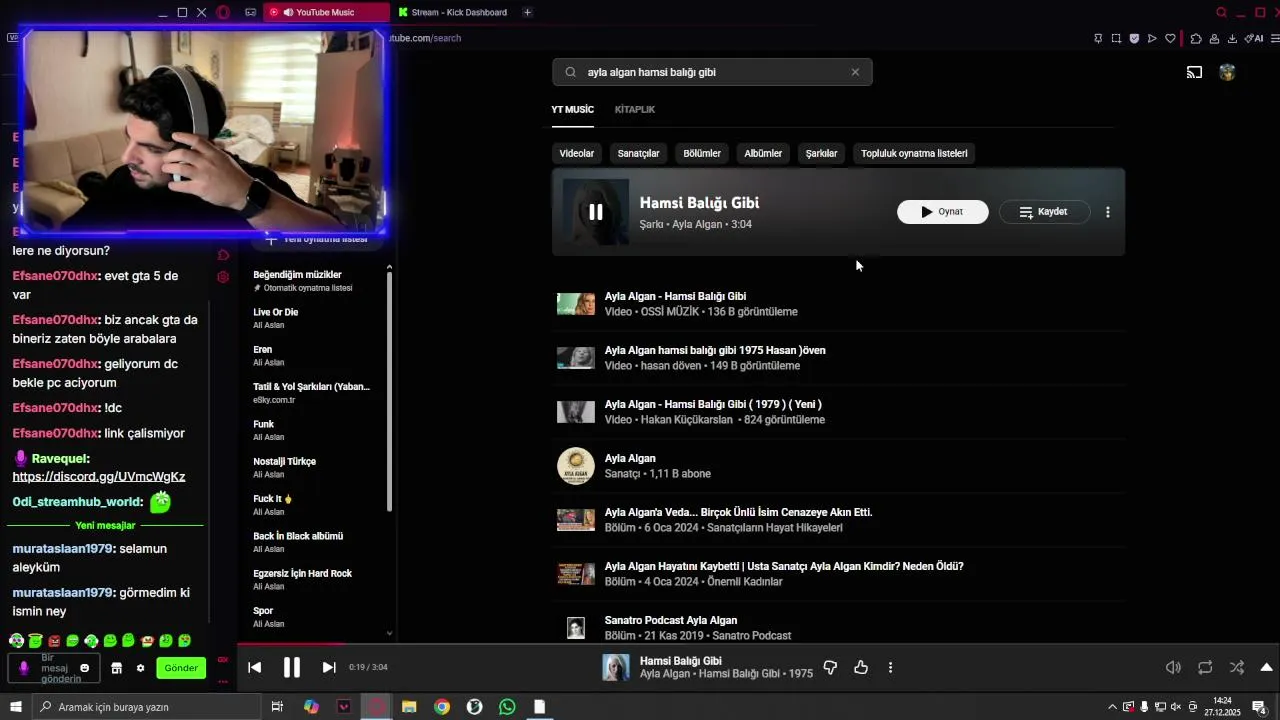
Task: Open top result three-dot options menu
Action: click(x=1107, y=212)
